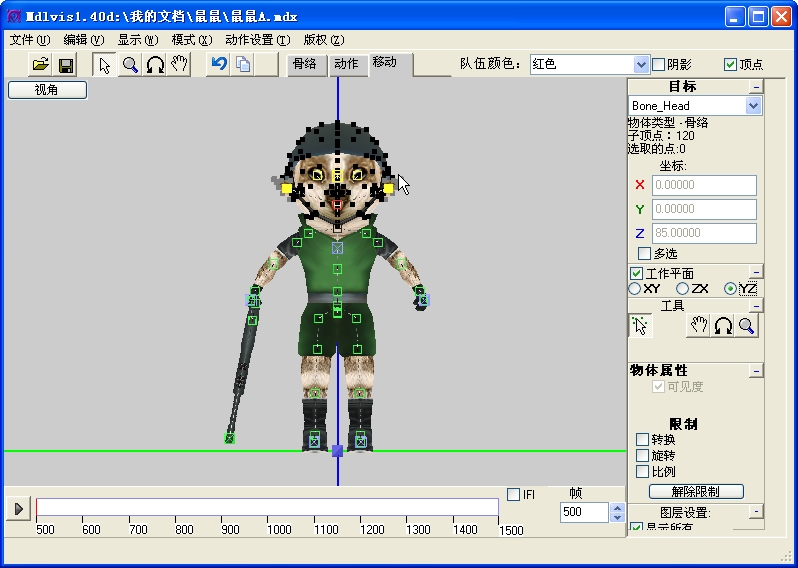
Task: Toggle the 顶点 vertex checkbox
Action: point(730,64)
